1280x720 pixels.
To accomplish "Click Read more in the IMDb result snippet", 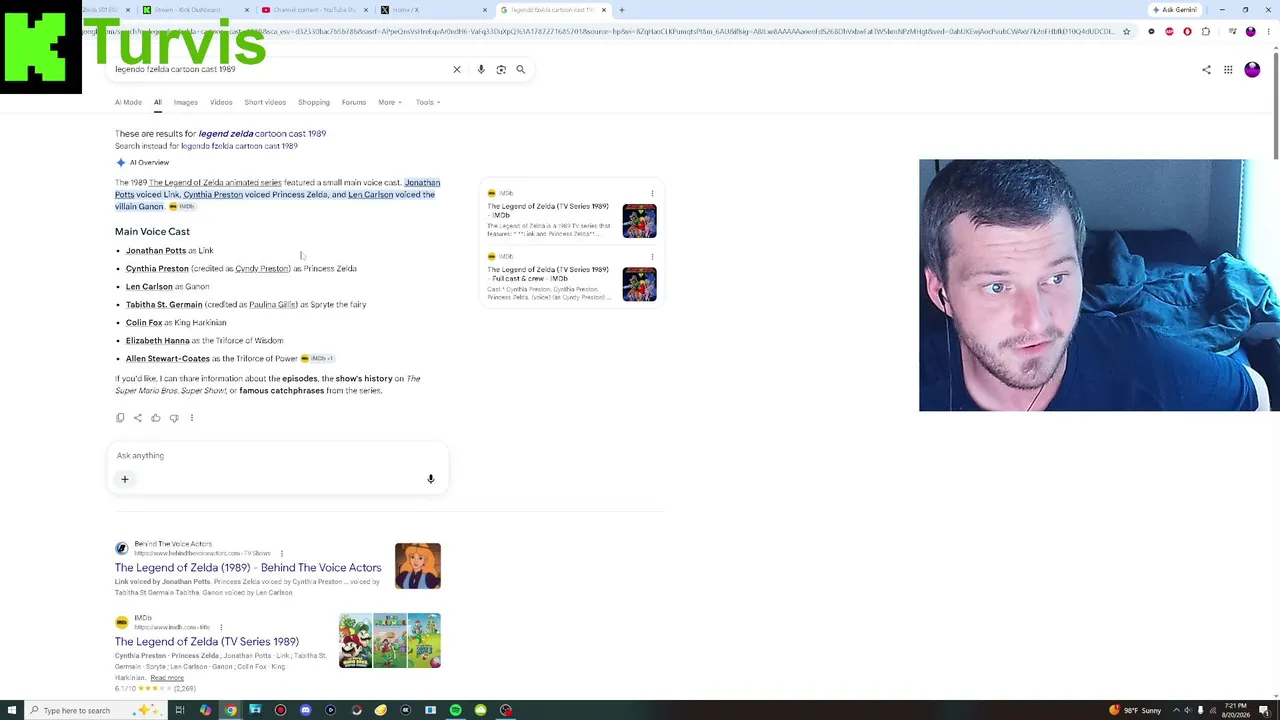I will (167, 678).
